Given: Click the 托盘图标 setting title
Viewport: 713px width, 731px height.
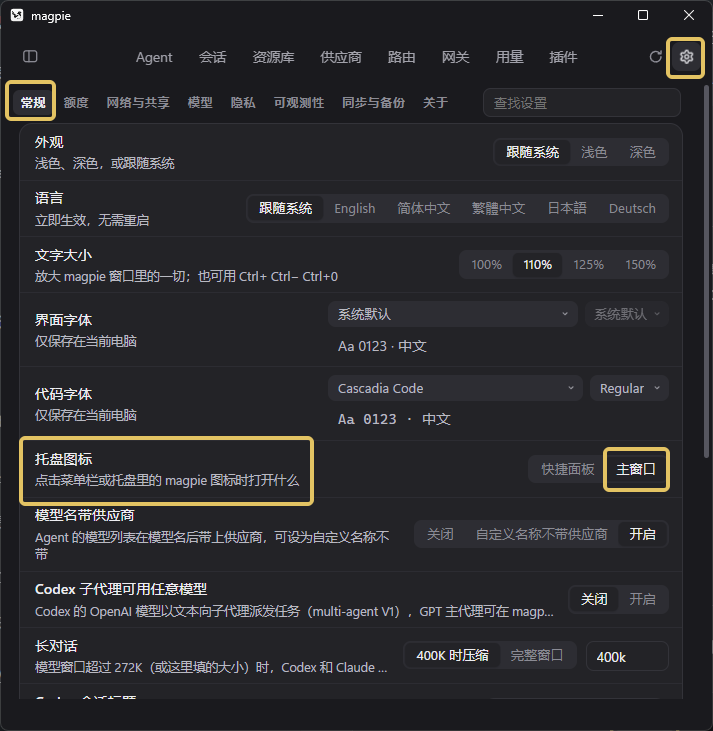Looking at the screenshot, I should [x=63, y=459].
